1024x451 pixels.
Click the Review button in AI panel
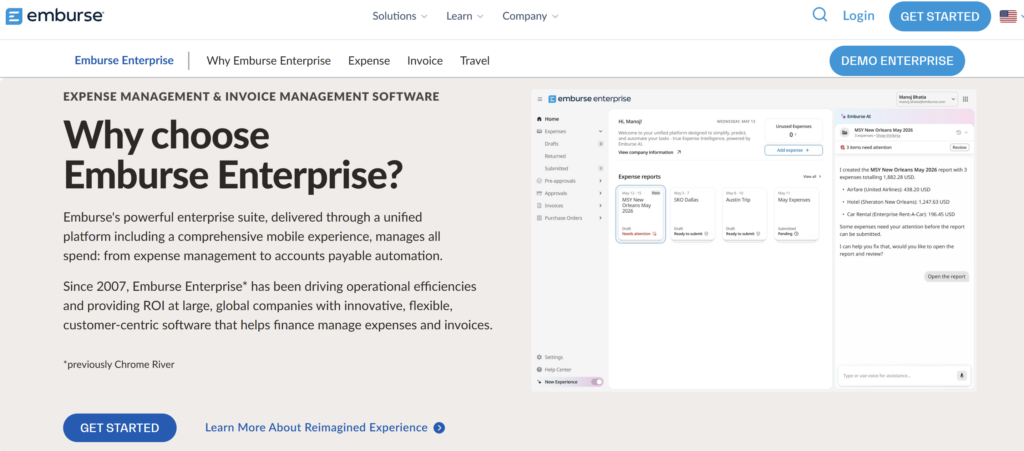coord(959,148)
